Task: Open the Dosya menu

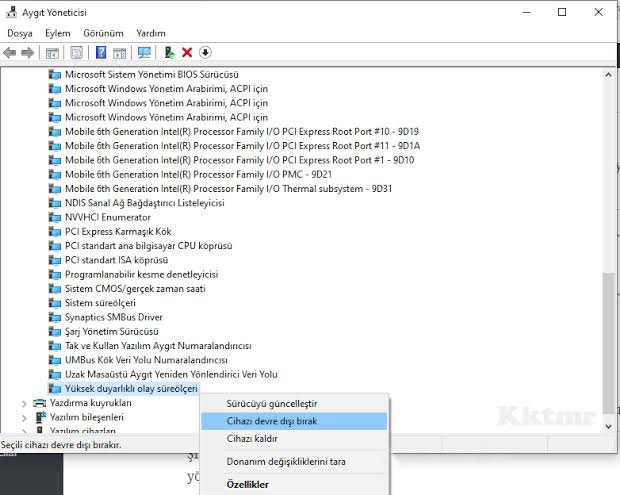Action: click(20, 33)
